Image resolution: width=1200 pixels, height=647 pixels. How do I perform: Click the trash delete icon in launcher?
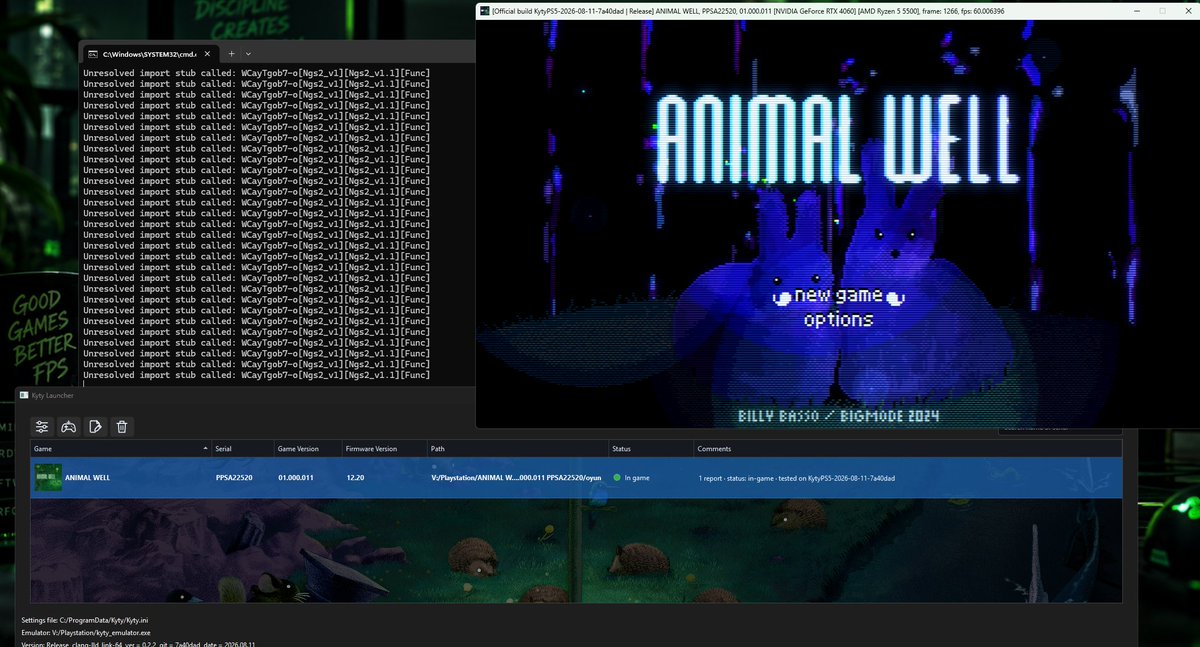click(x=121, y=427)
